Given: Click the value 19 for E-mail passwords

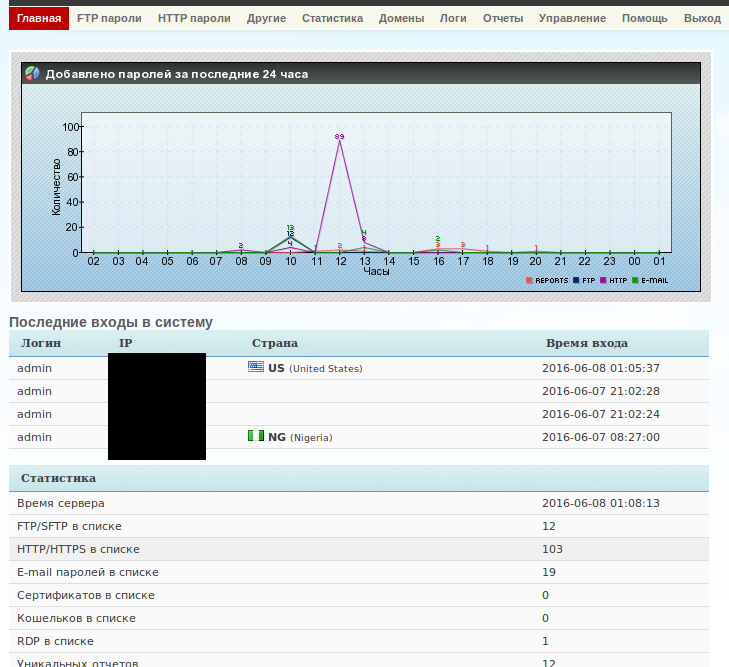Looking at the screenshot, I should pyautogui.click(x=549, y=572).
